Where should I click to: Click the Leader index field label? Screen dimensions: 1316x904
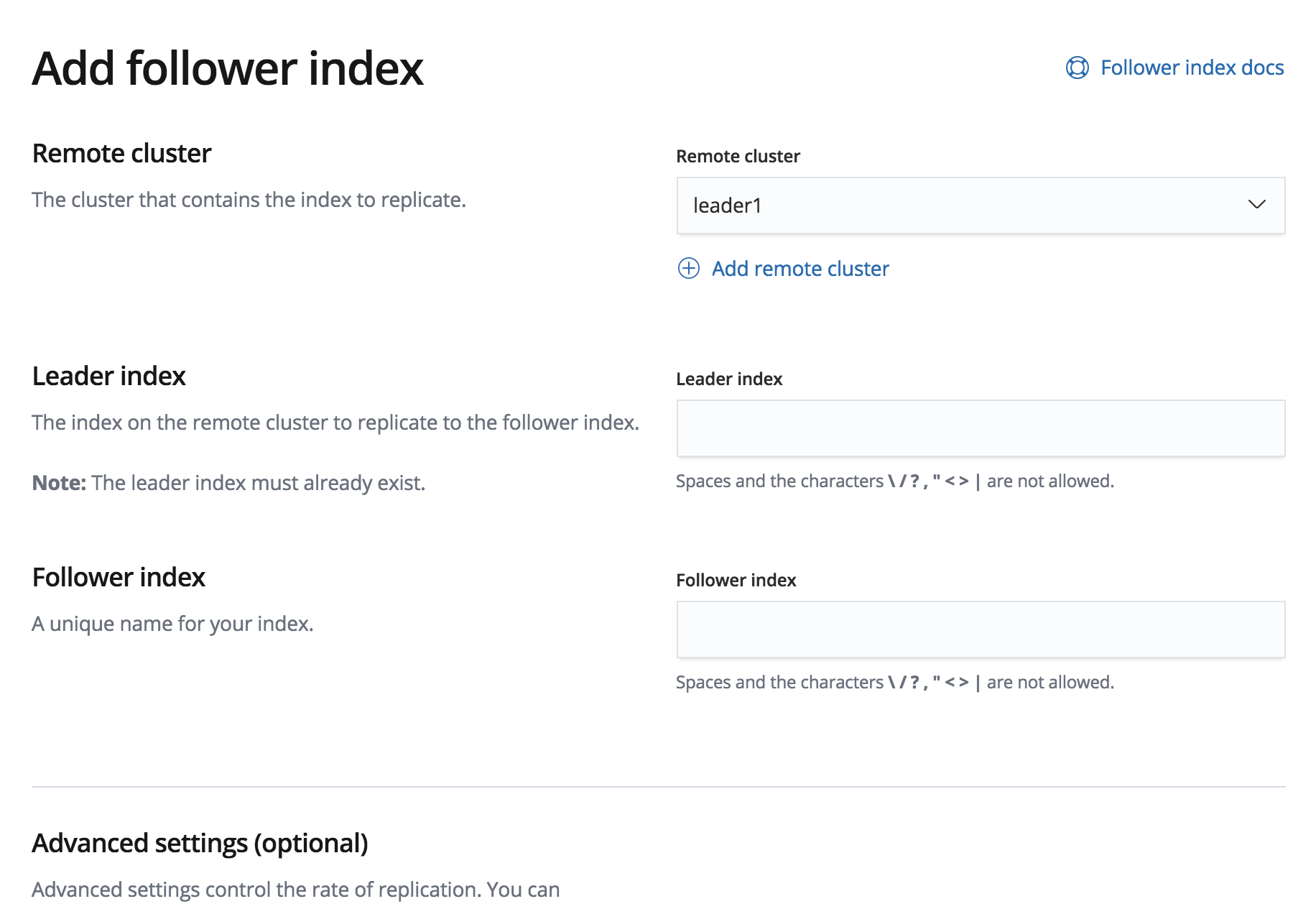pyautogui.click(x=729, y=379)
